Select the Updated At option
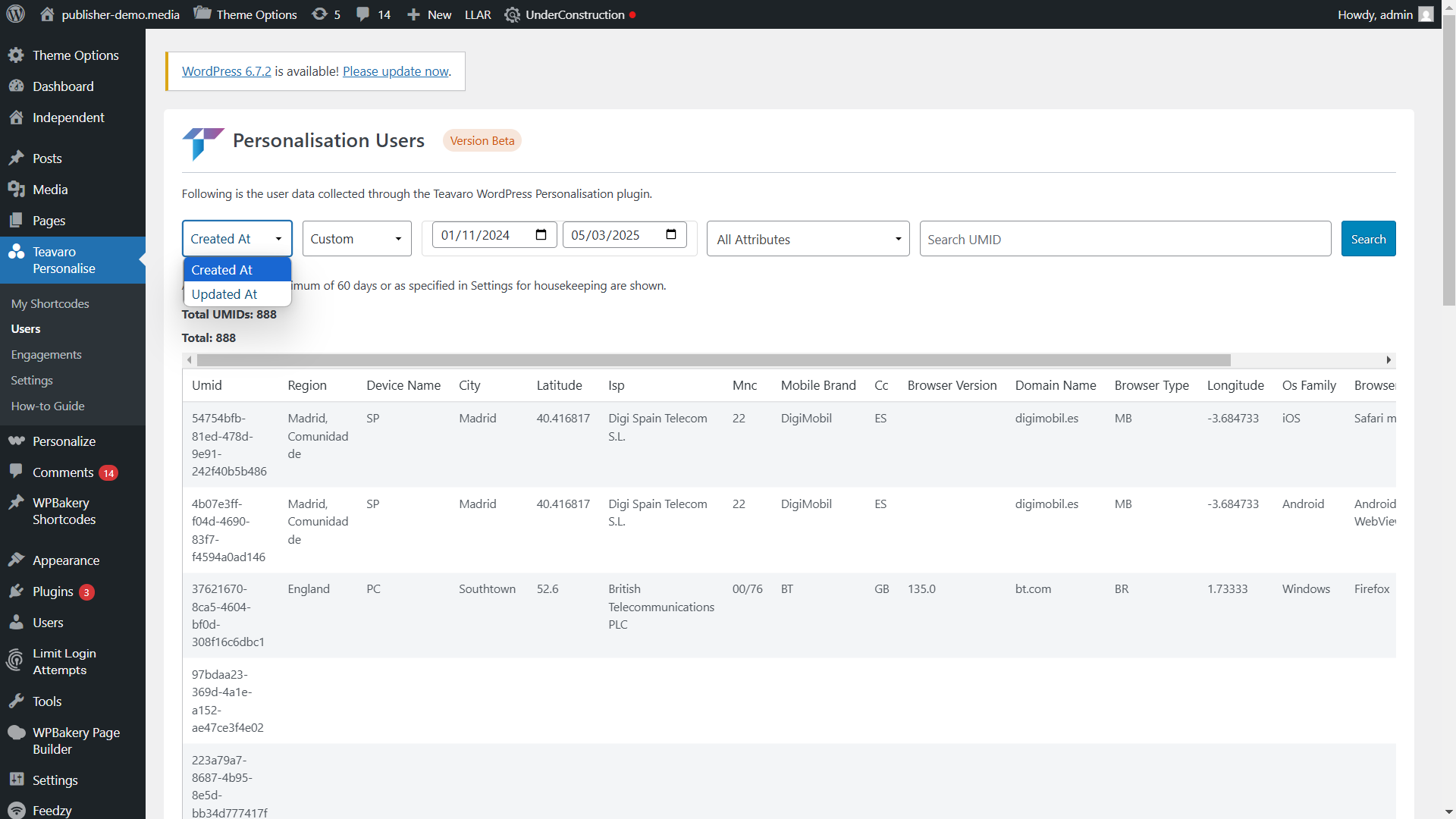The image size is (1456, 819). tap(224, 294)
